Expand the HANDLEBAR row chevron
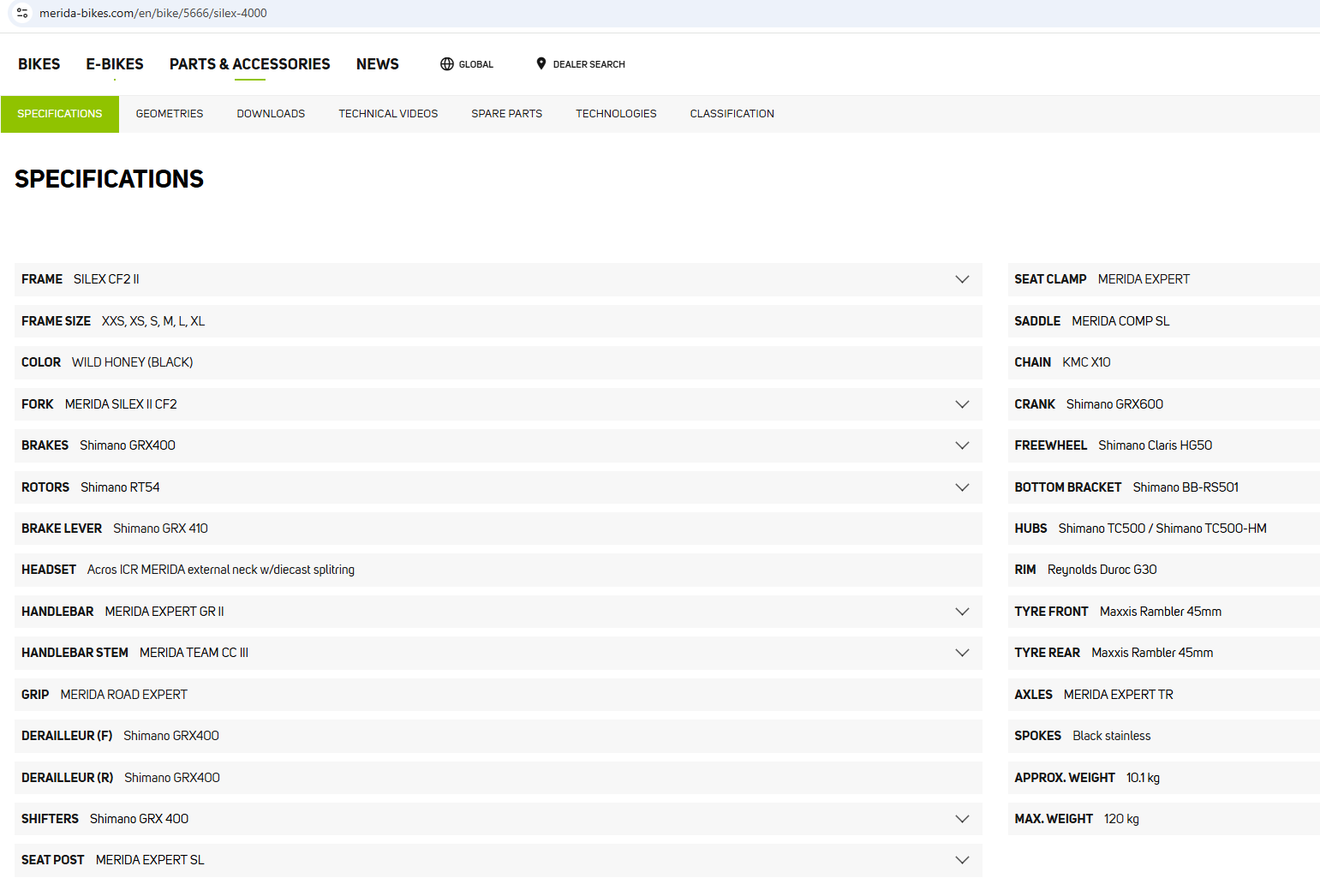 click(962, 612)
